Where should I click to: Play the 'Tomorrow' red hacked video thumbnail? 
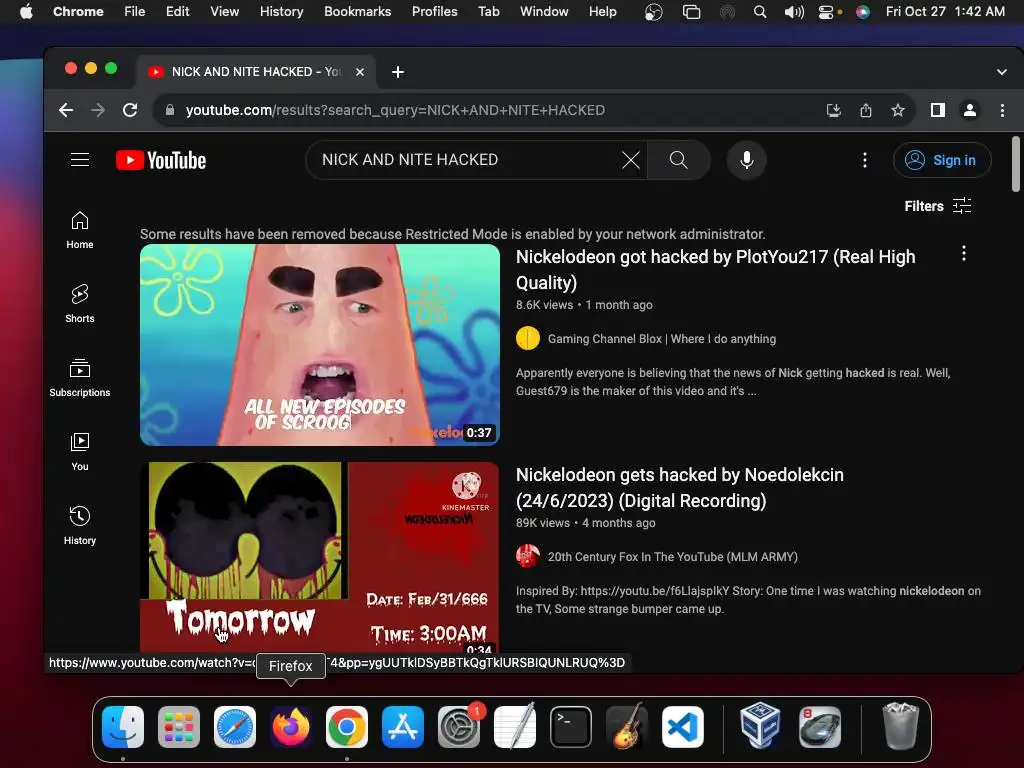click(x=320, y=557)
